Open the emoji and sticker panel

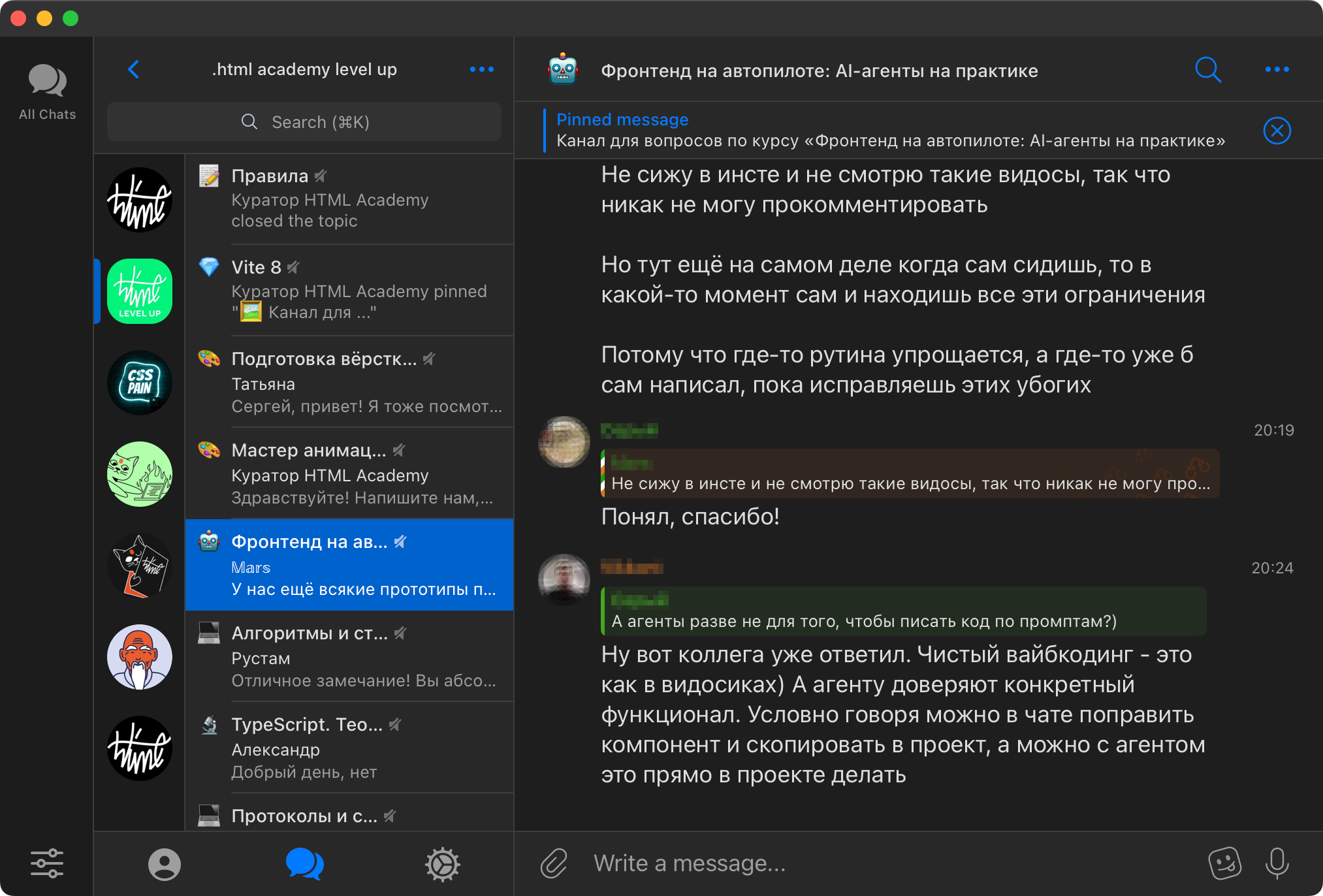pyautogui.click(x=1225, y=863)
